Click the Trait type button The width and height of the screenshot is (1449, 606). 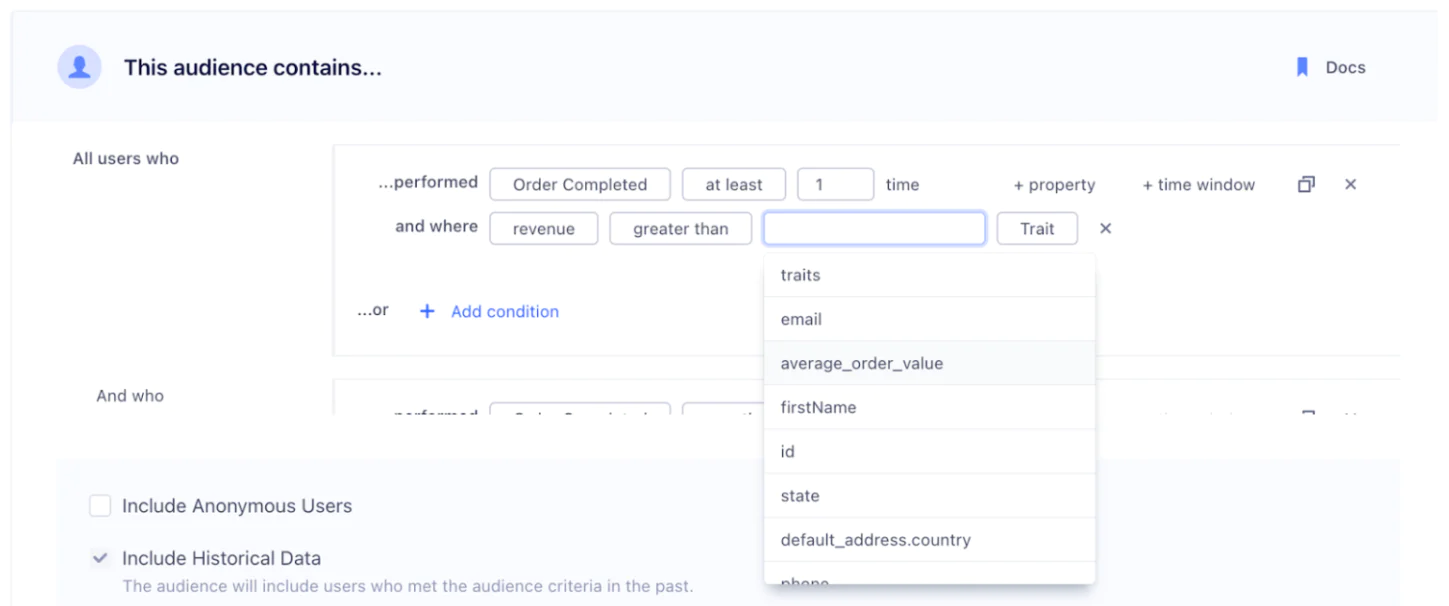(1037, 228)
